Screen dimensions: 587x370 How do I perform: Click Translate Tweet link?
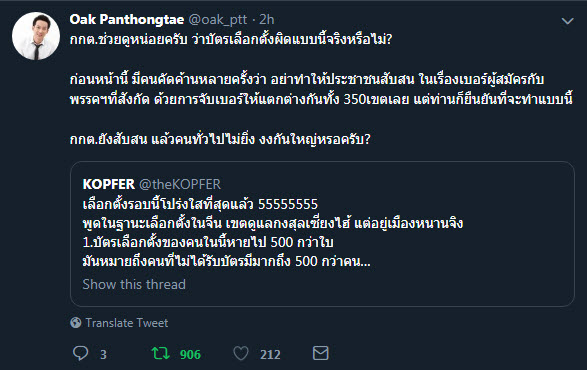point(127,323)
